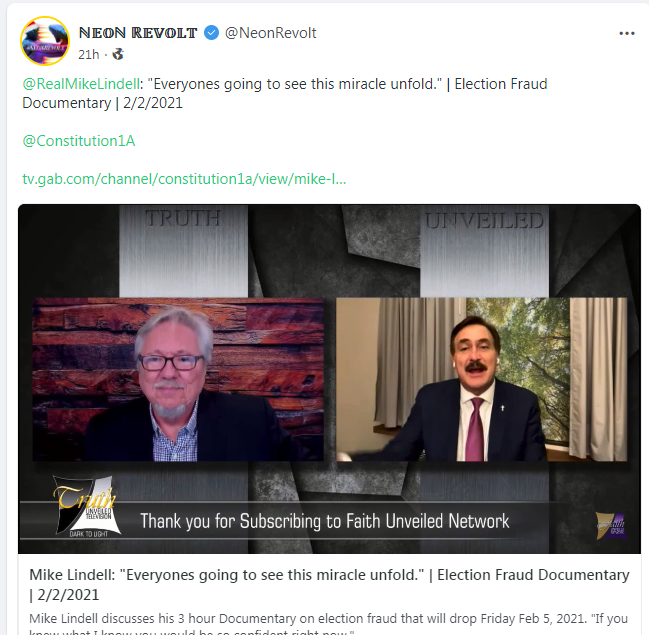Viewport: 649px width, 635px height.
Task: Click the UNVEILED panel in thumbnail
Action: (x=484, y=251)
